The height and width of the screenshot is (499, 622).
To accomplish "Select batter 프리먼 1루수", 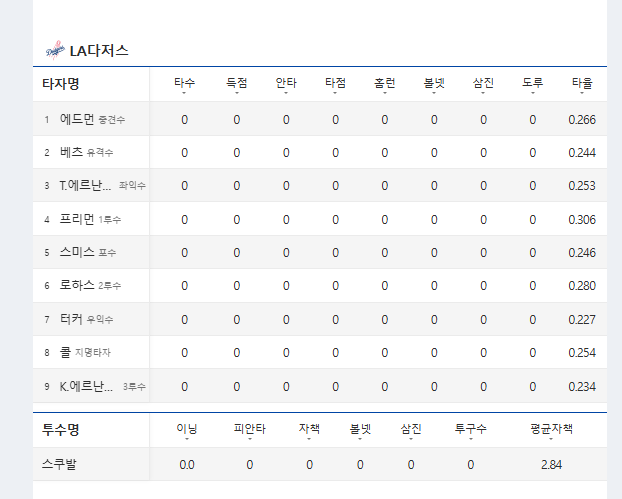I will click(90, 219).
